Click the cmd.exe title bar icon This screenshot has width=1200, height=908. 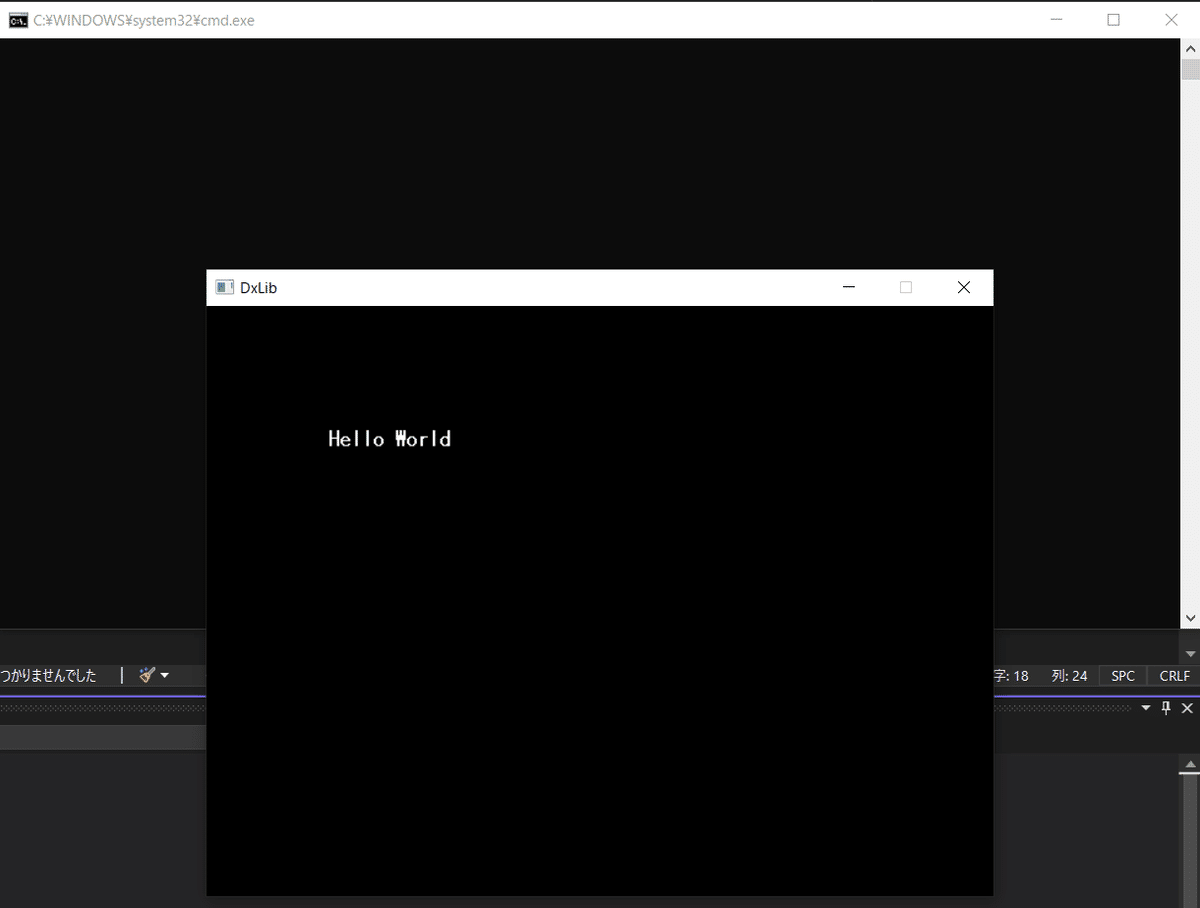pos(18,20)
